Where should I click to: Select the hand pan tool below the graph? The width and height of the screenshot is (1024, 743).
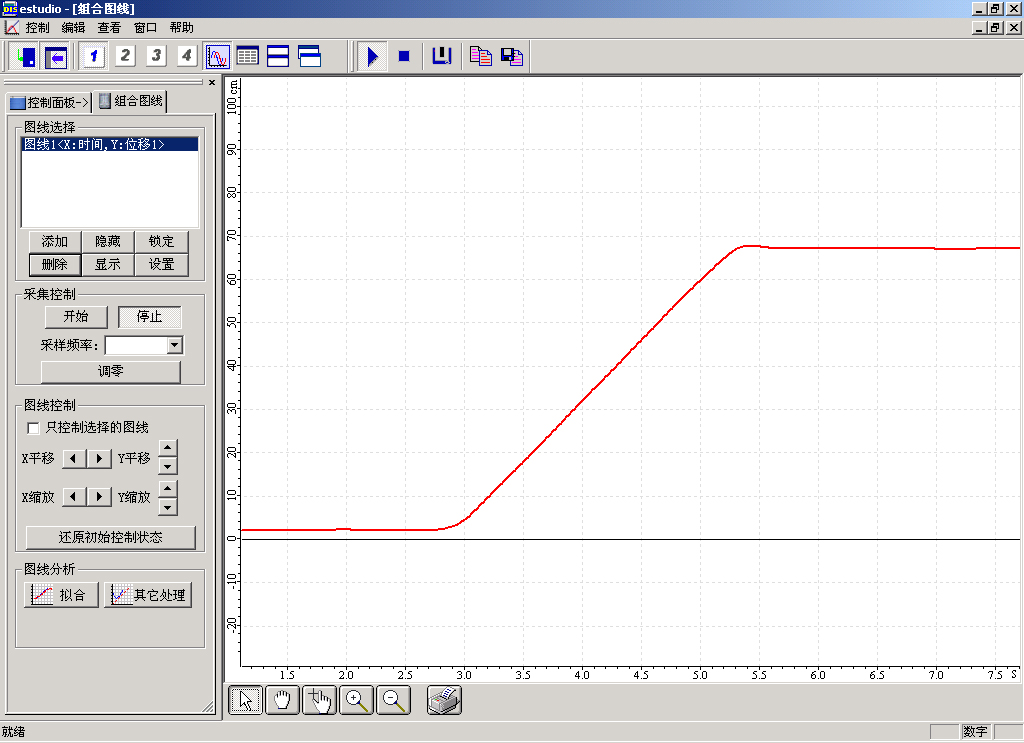[x=283, y=700]
